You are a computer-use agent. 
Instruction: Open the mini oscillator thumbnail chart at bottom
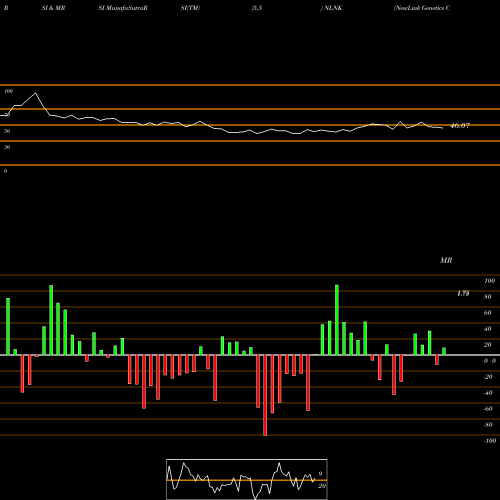[x=247, y=479]
